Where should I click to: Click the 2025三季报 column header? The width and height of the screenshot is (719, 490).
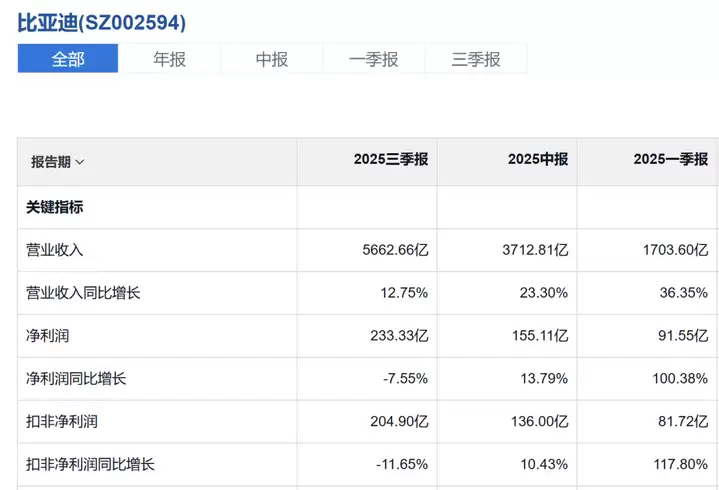pos(390,160)
